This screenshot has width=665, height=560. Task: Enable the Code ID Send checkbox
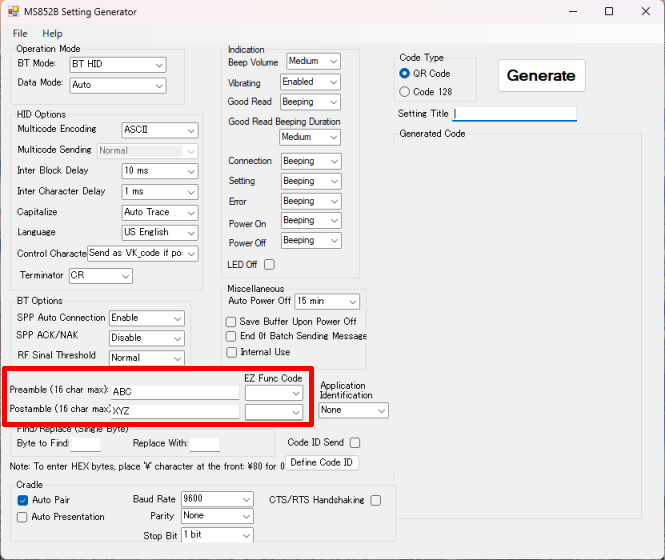click(x=355, y=442)
